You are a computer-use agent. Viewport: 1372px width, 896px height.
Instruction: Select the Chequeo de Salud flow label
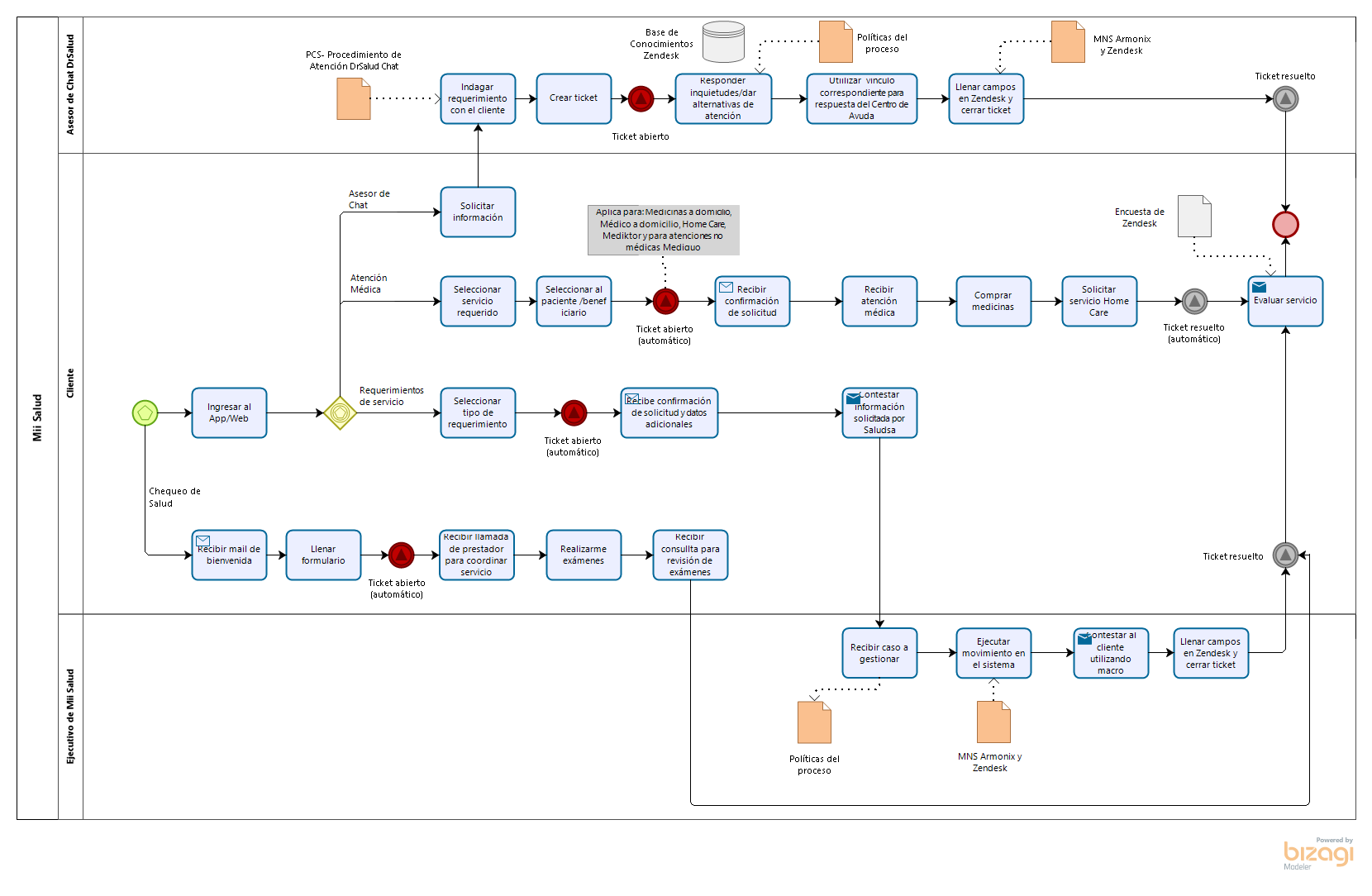tap(174, 497)
